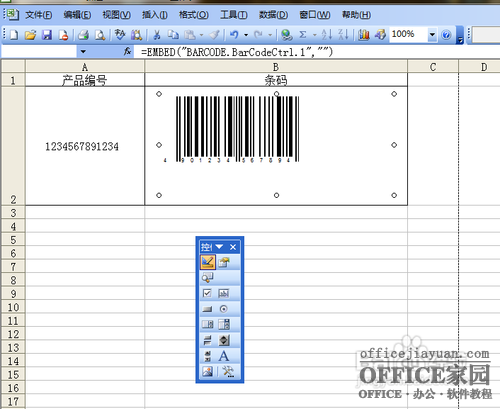The image size is (500, 409).
Task: Select the Scroll Bar control tool
Action: [207, 356]
